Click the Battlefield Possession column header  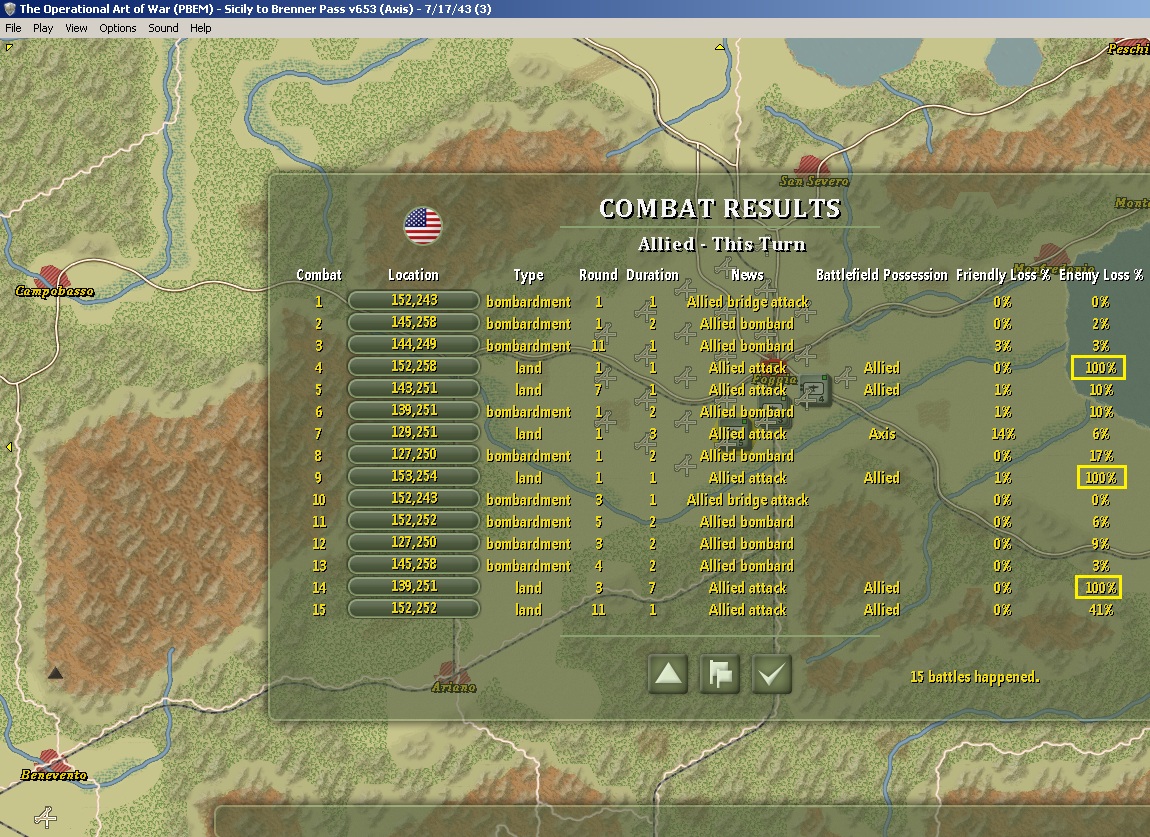tap(882, 275)
